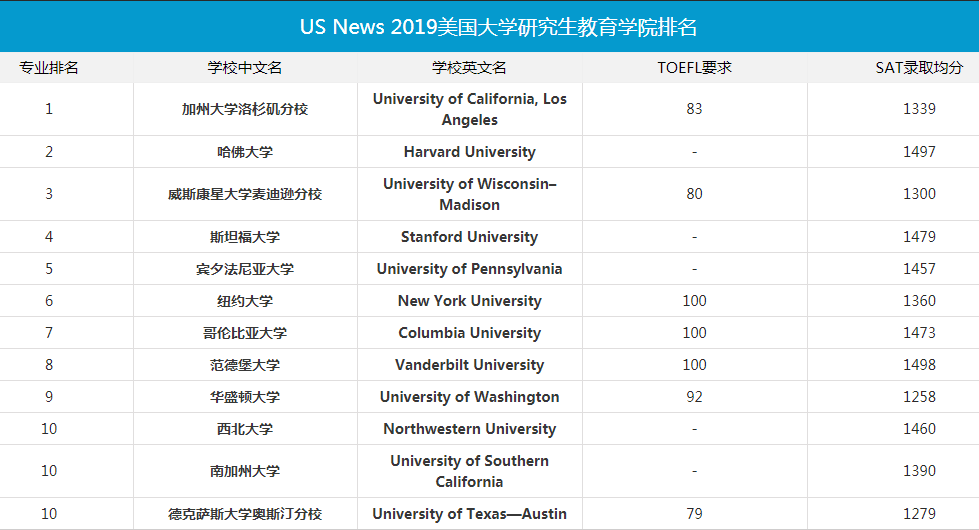Image resolution: width=979 pixels, height=530 pixels.
Task: Select 南加州大学 cell
Action: 245,471
